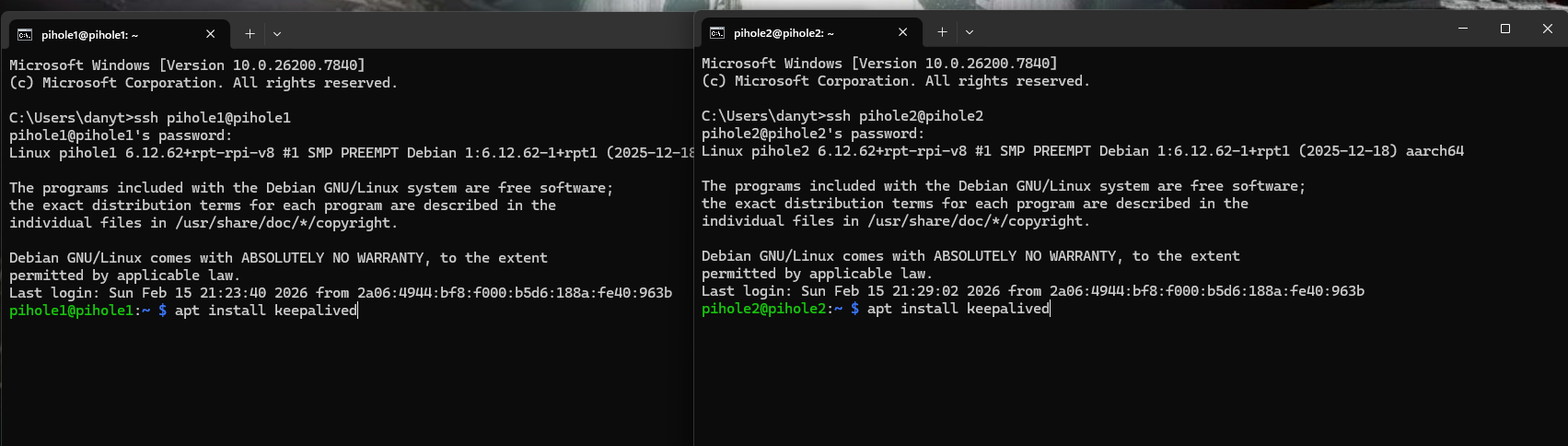Close the pihole2@pihole2 tab
The width and height of the screenshot is (1568, 446).
tap(903, 32)
